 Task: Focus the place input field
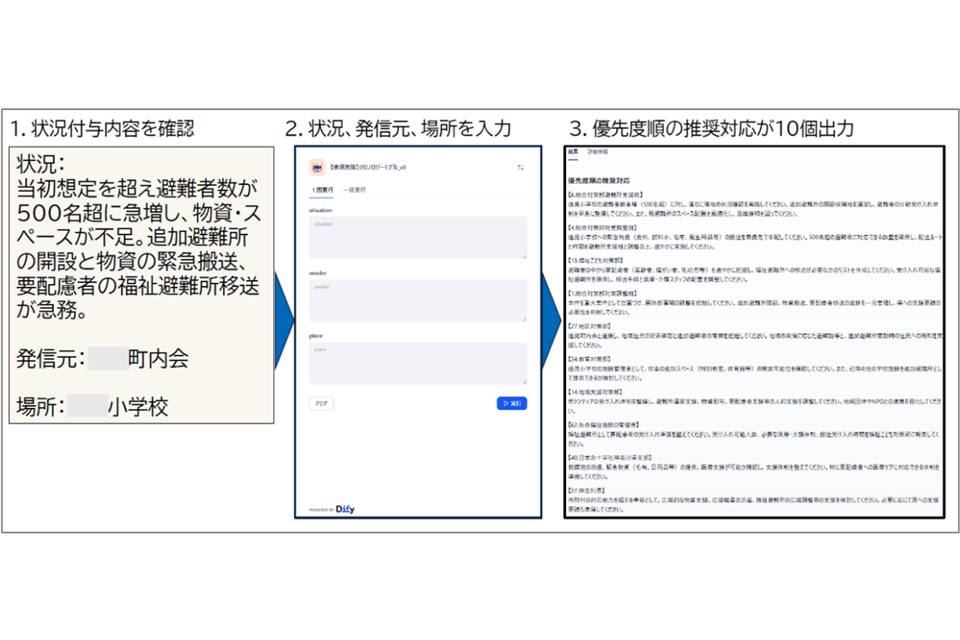pos(418,363)
